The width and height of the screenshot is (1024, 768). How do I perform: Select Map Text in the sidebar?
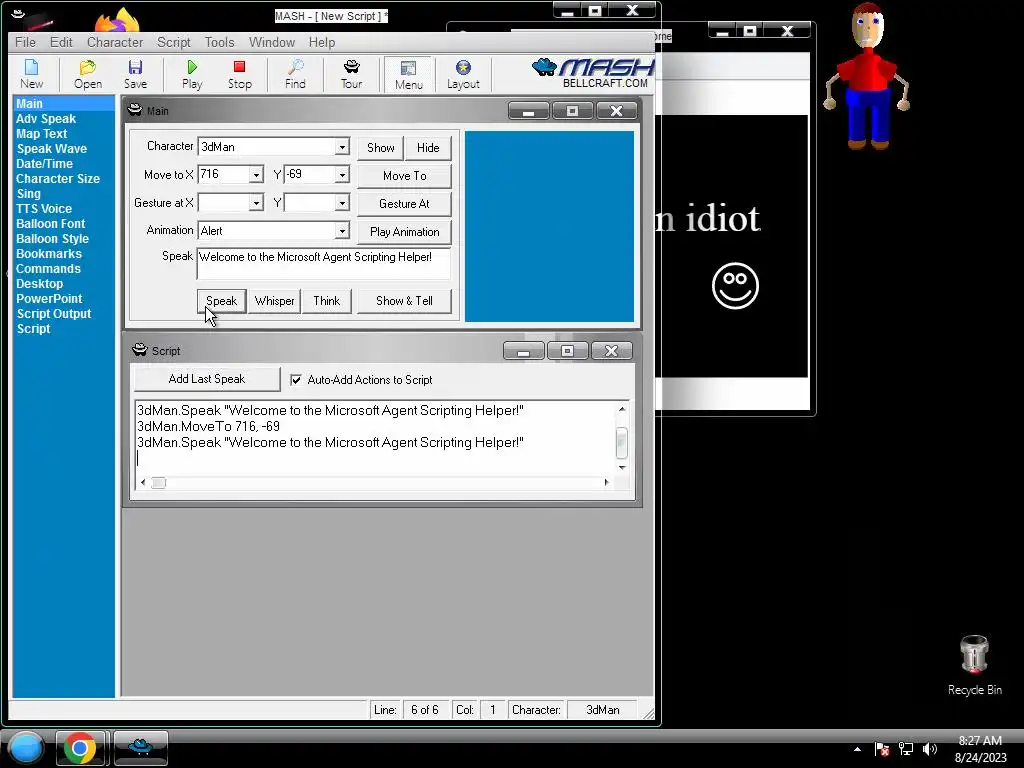pos(42,134)
